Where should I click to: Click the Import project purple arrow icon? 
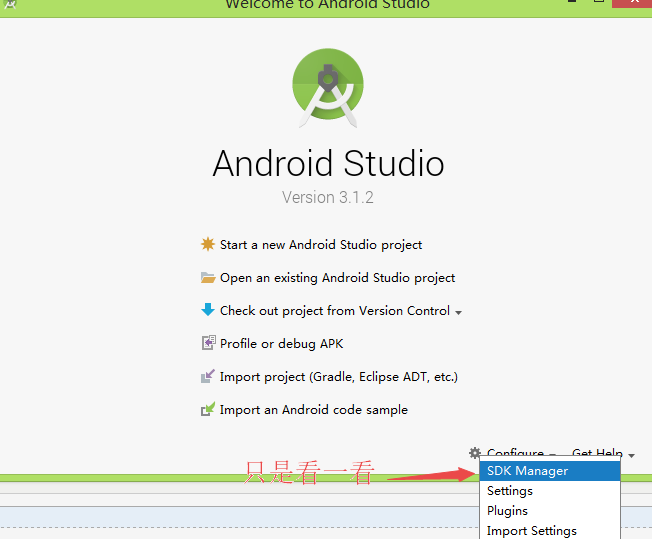pyautogui.click(x=207, y=376)
